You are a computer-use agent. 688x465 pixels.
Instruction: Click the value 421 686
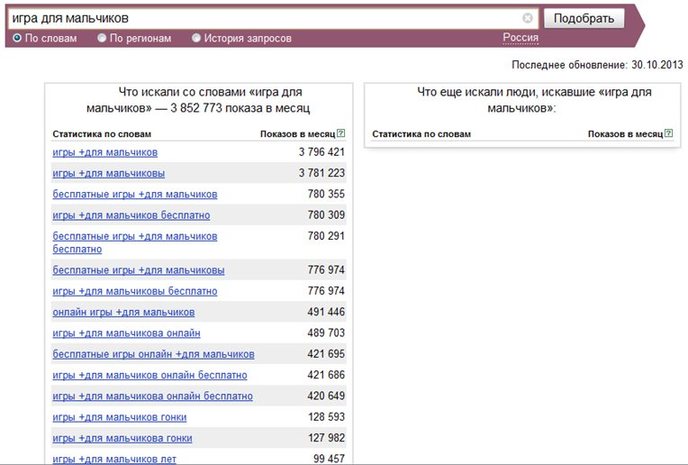326,375
